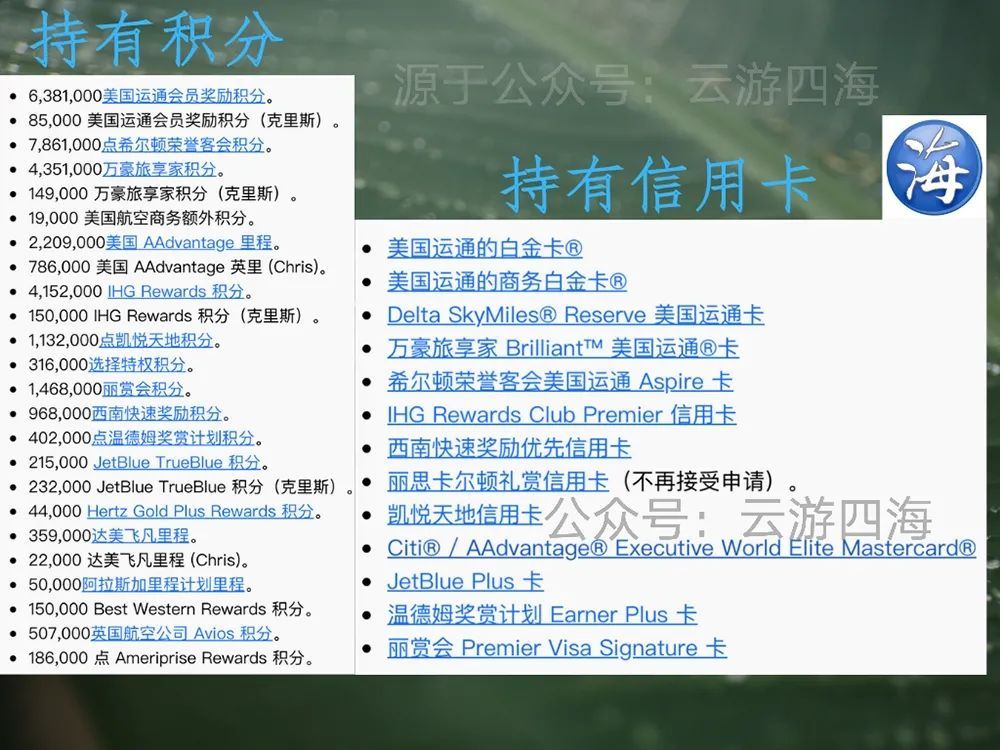The image size is (1000, 750).
Task: Open the 西南快速奖励积分 link
Action: coord(157,413)
